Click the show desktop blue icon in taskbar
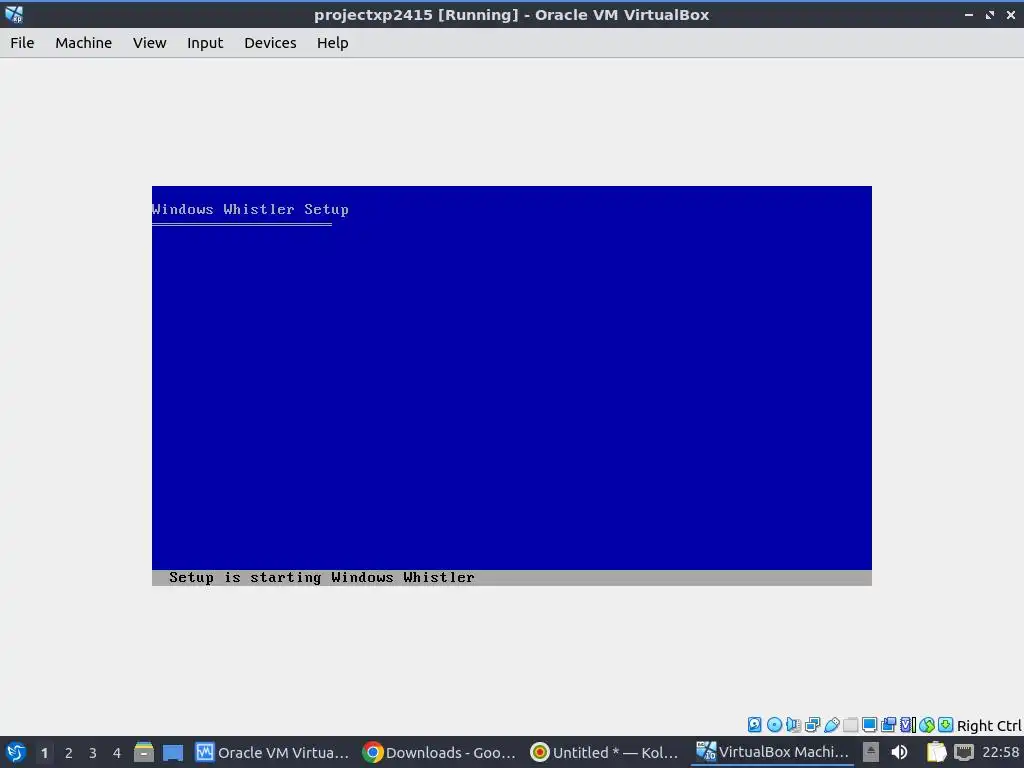1024x768 pixels. tap(173, 752)
